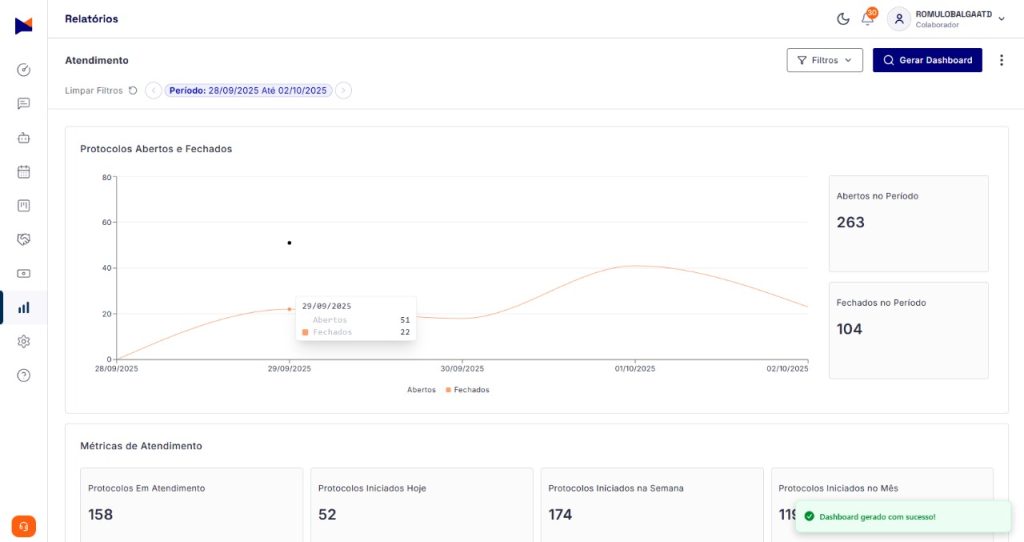Toggle the Abertos series in chart legend
Screen dimensions: 1024x542
coord(421,390)
